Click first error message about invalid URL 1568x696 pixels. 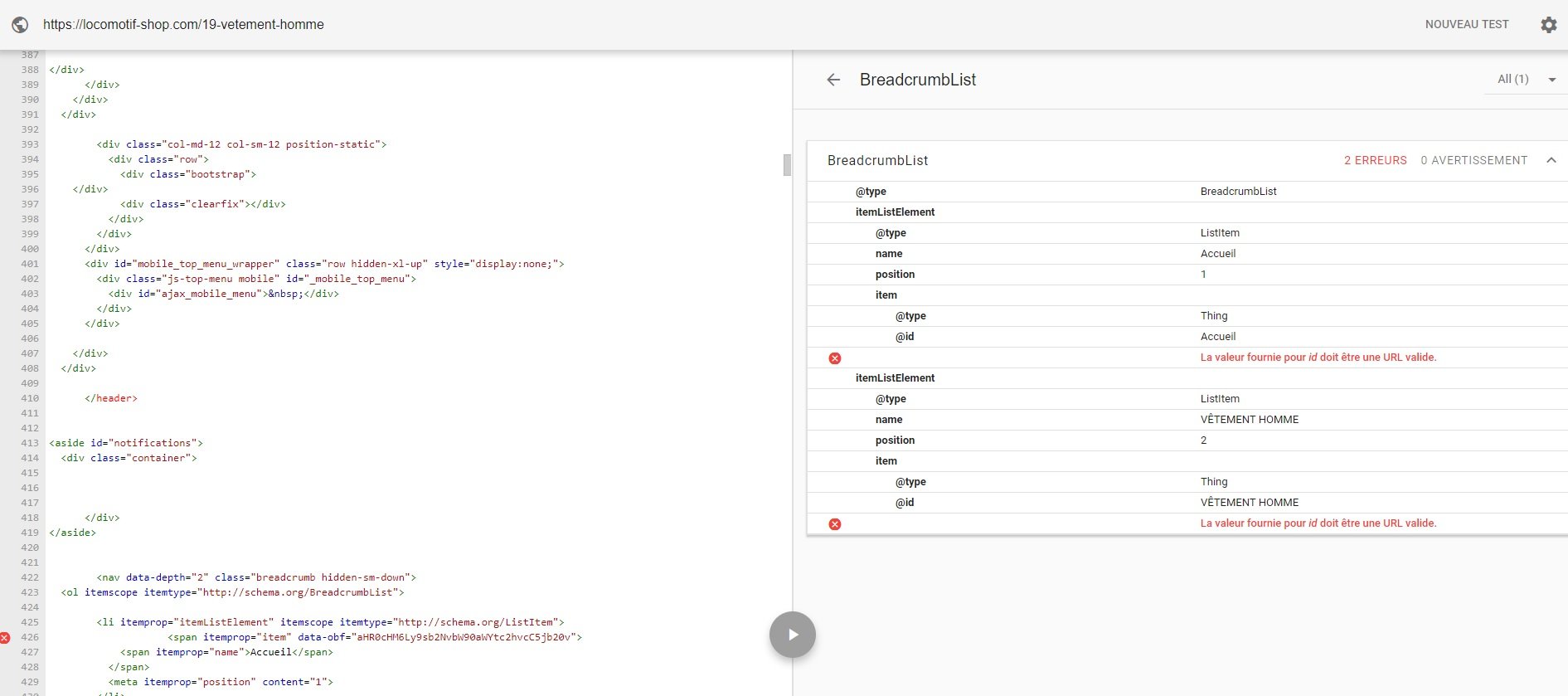click(1318, 358)
